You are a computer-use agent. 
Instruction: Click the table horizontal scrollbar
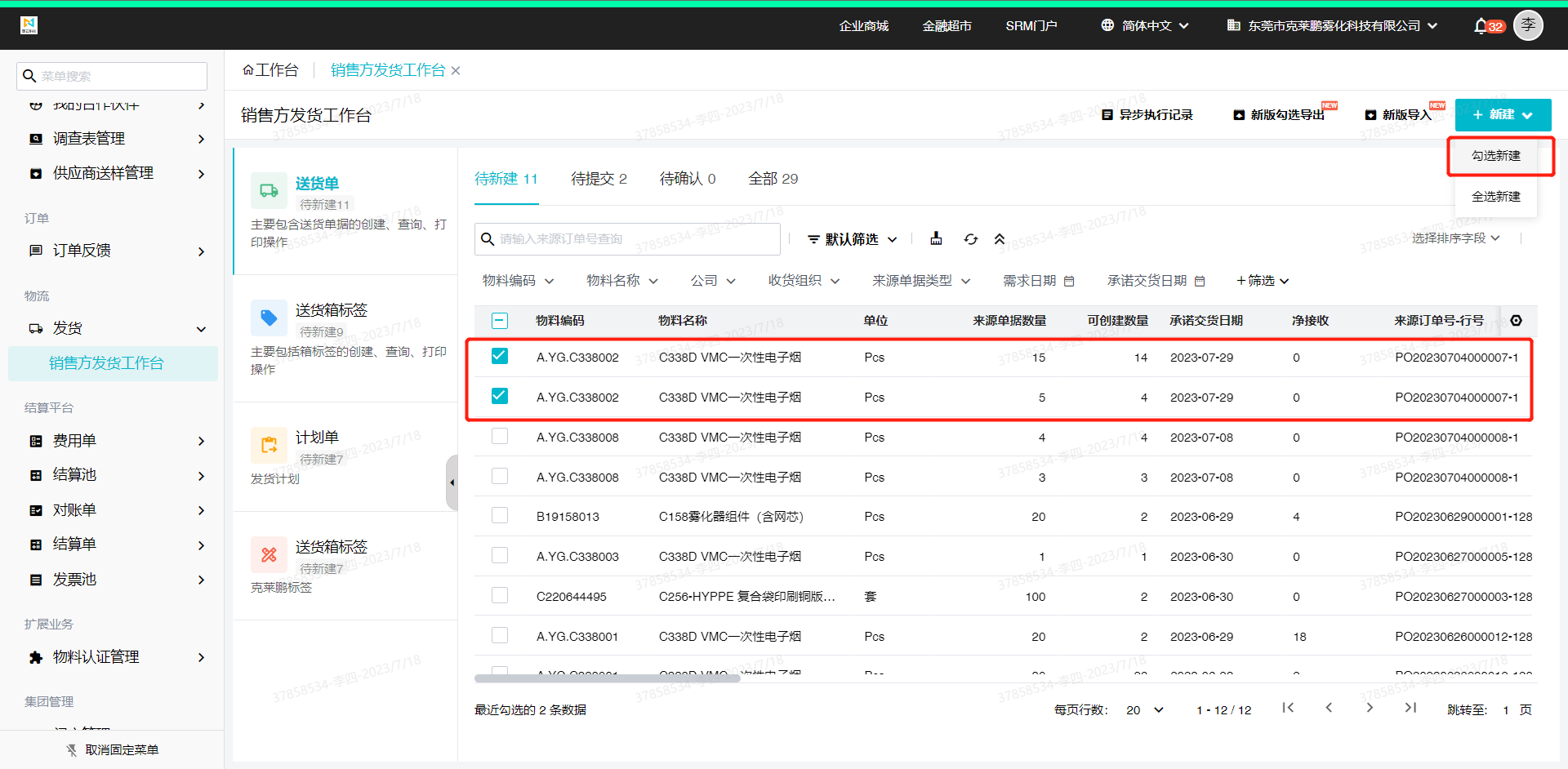click(x=607, y=678)
